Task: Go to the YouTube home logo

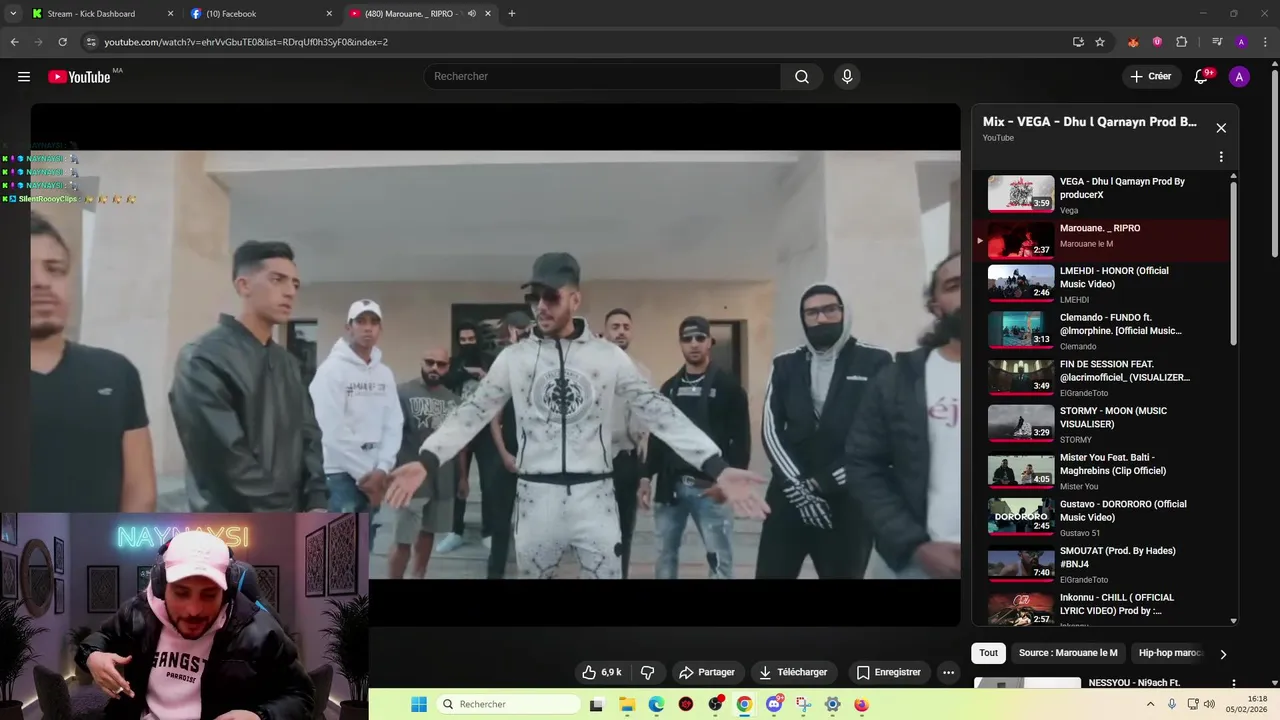Action: pyautogui.click(x=79, y=77)
